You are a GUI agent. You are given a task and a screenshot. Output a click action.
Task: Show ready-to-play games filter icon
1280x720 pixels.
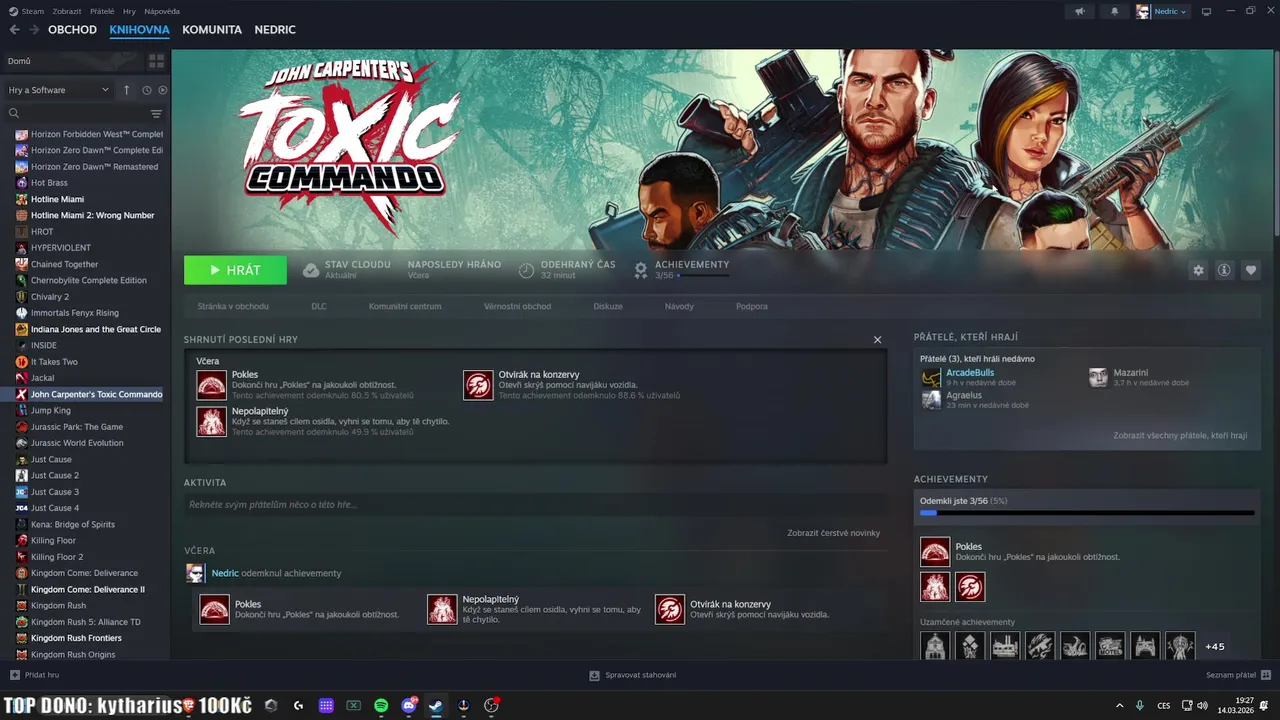point(163,90)
